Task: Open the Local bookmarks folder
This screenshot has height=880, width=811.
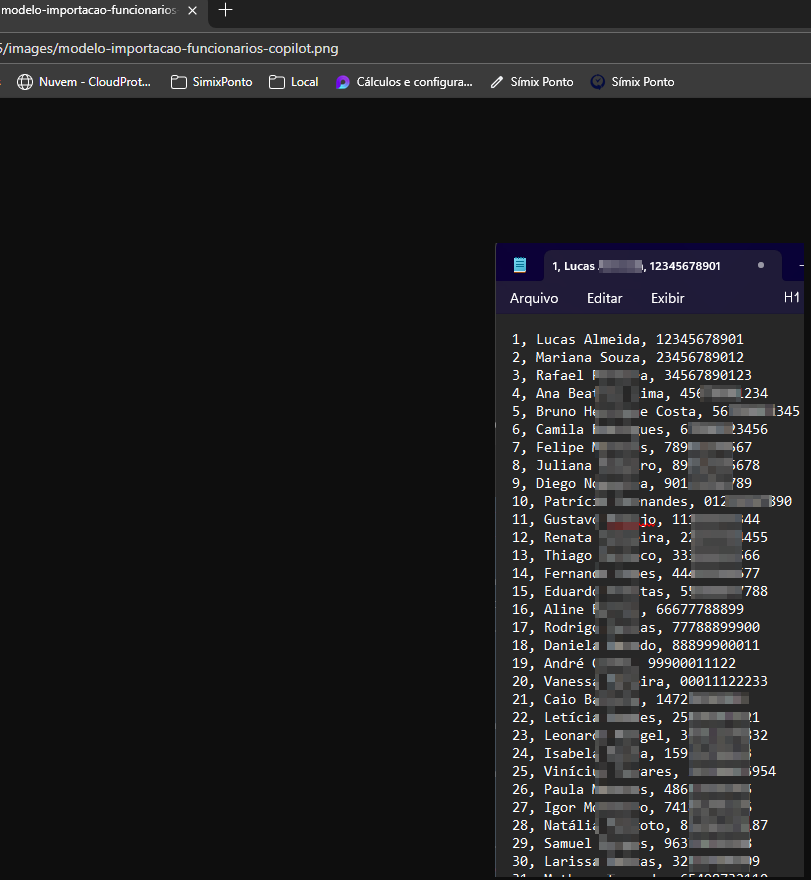Action: click(294, 82)
